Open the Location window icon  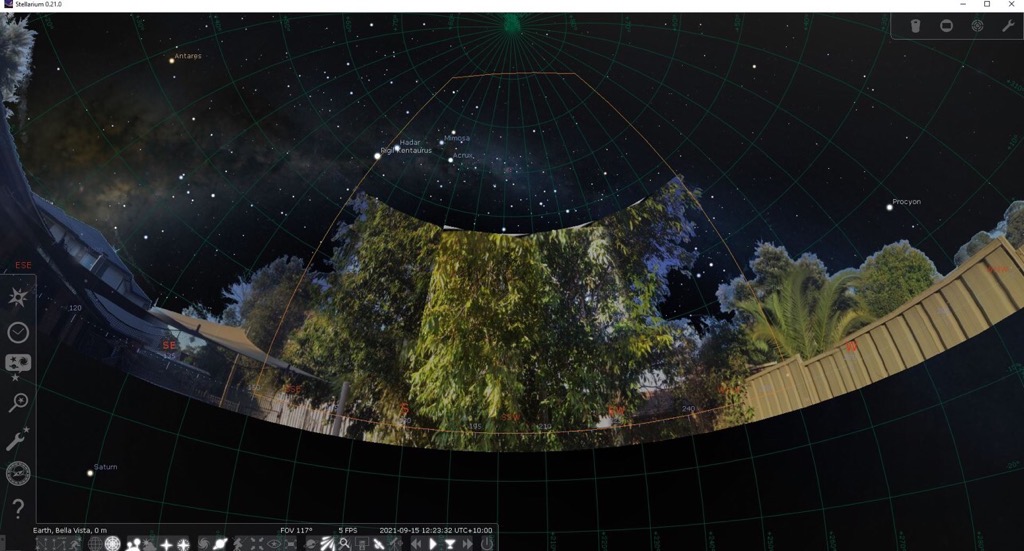(x=18, y=298)
